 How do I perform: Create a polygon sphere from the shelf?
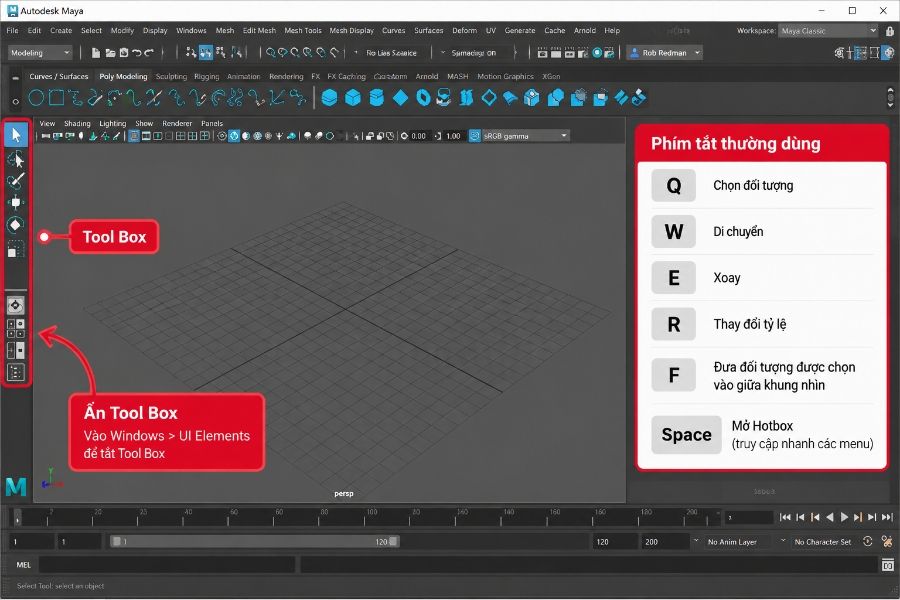[329, 98]
